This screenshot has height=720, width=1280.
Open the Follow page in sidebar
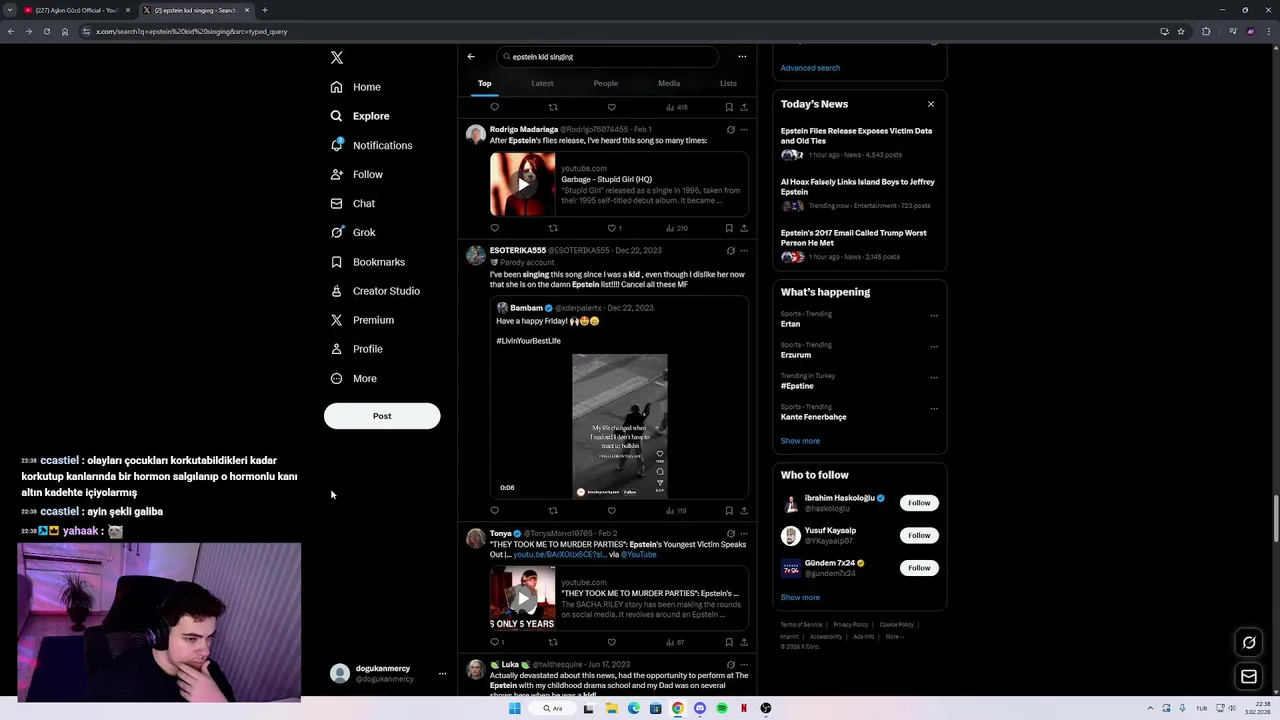pyautogui.click(x=357, y=174)
